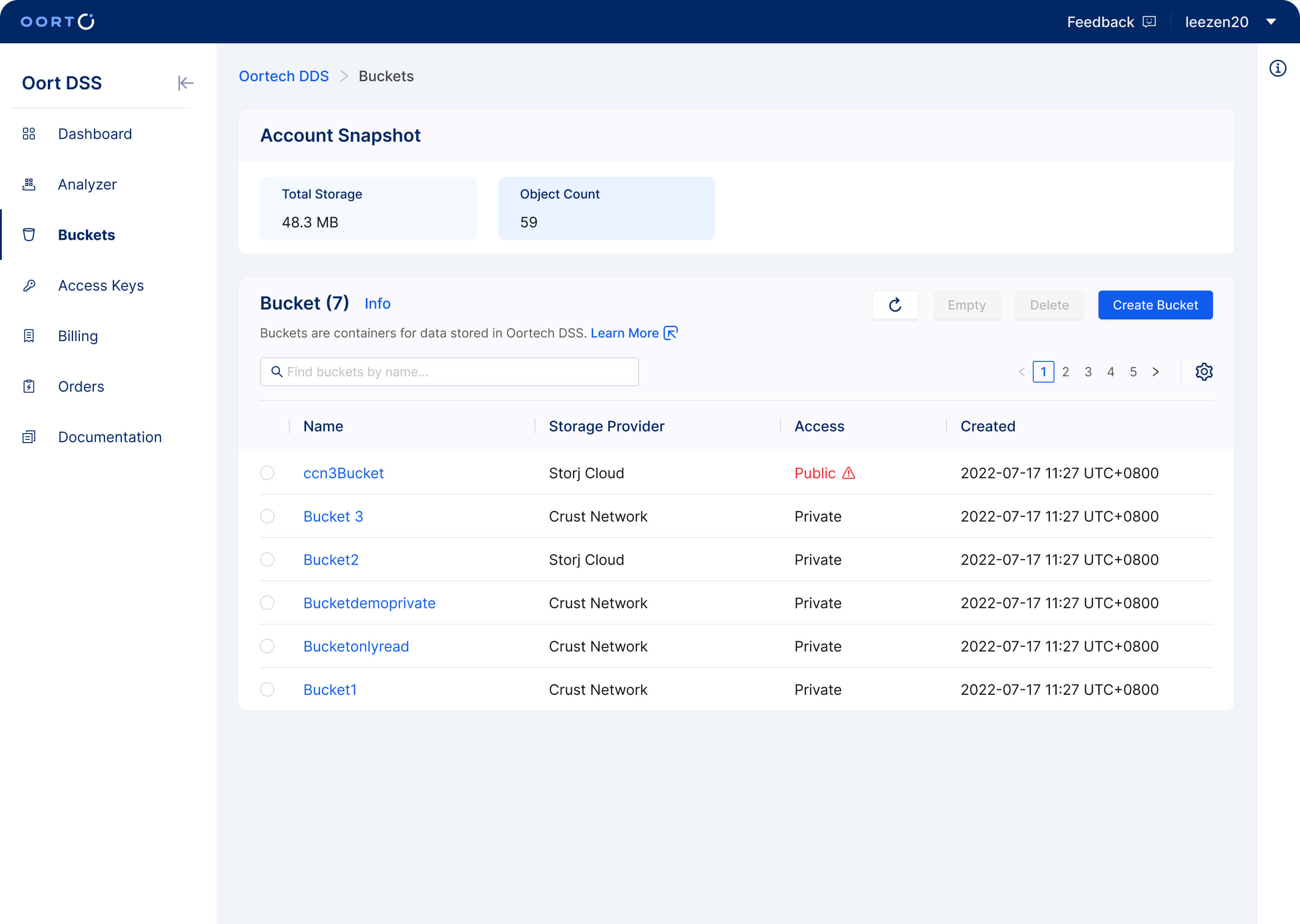This screenshot has width=1300, height=924.
Task: Open Access Keys using the key icon
Action: [x=29, y=285]
